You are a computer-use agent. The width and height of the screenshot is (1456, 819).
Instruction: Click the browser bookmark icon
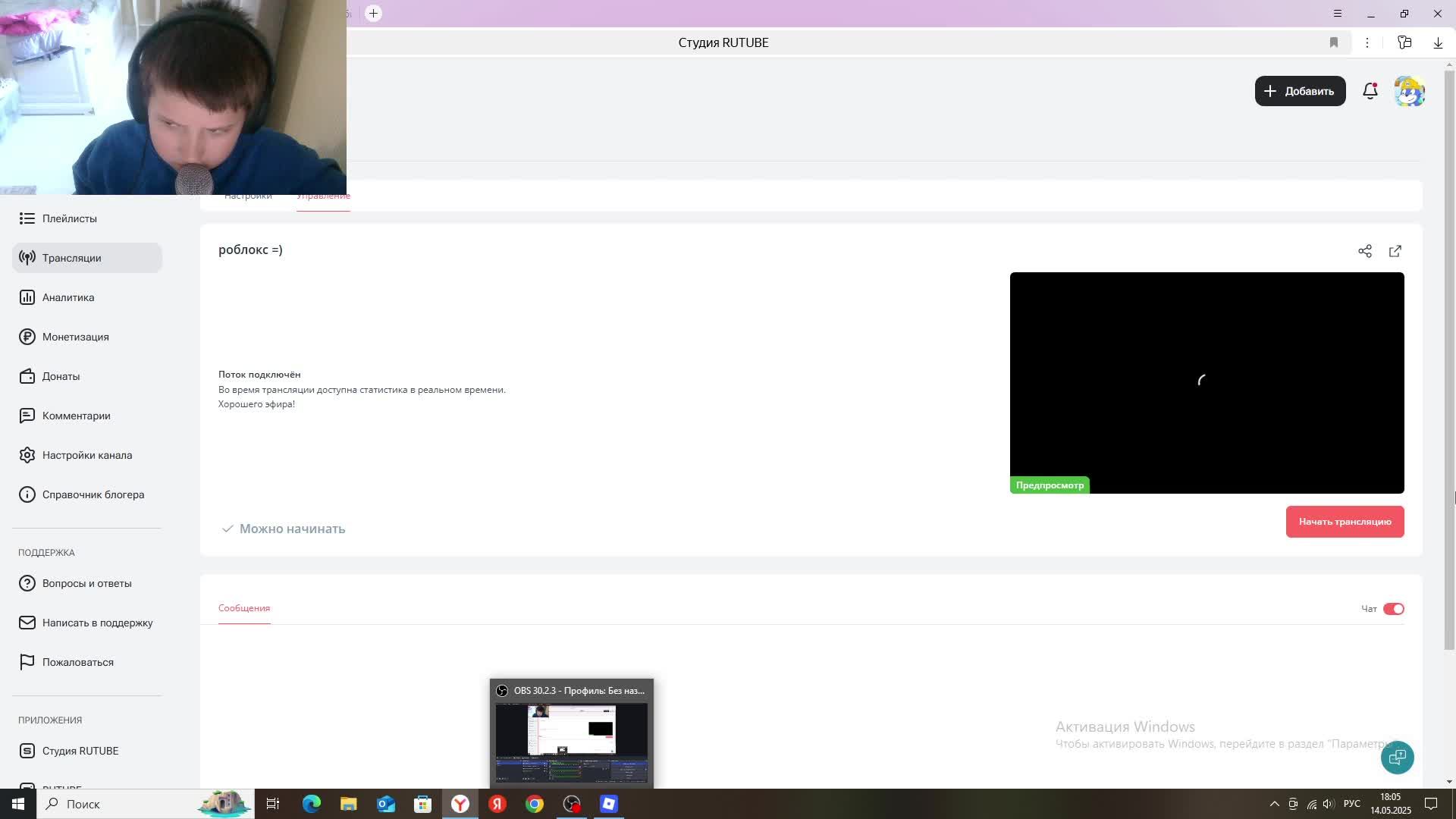[x=1334, y=42]
